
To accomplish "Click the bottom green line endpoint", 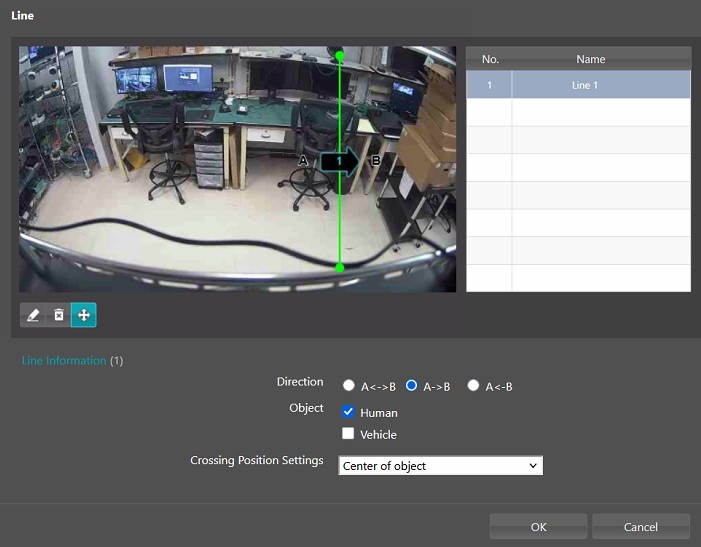I will coord(340,268).
